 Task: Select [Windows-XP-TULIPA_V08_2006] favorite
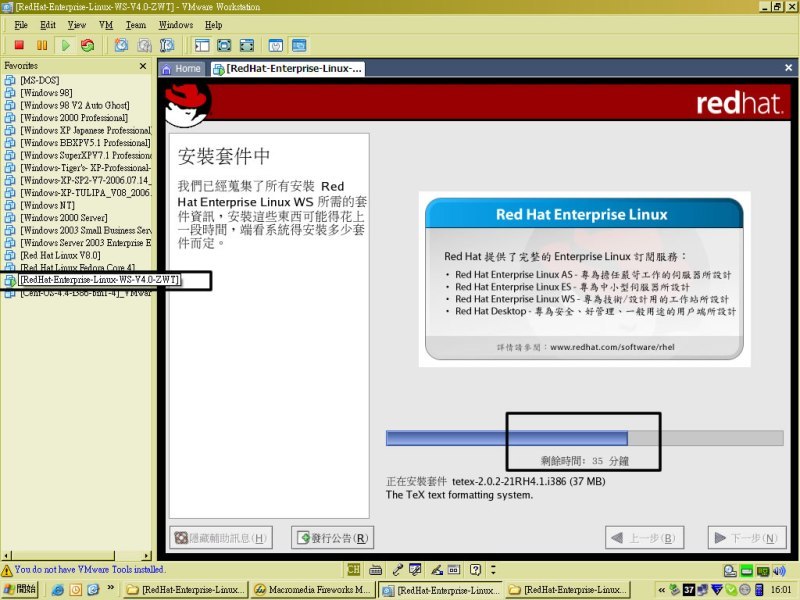point(86,193)
